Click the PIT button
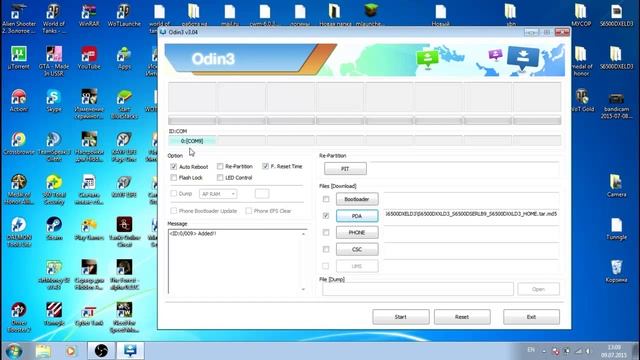The height and width of the screenshot is (360, 640). (x=345, y=169)
